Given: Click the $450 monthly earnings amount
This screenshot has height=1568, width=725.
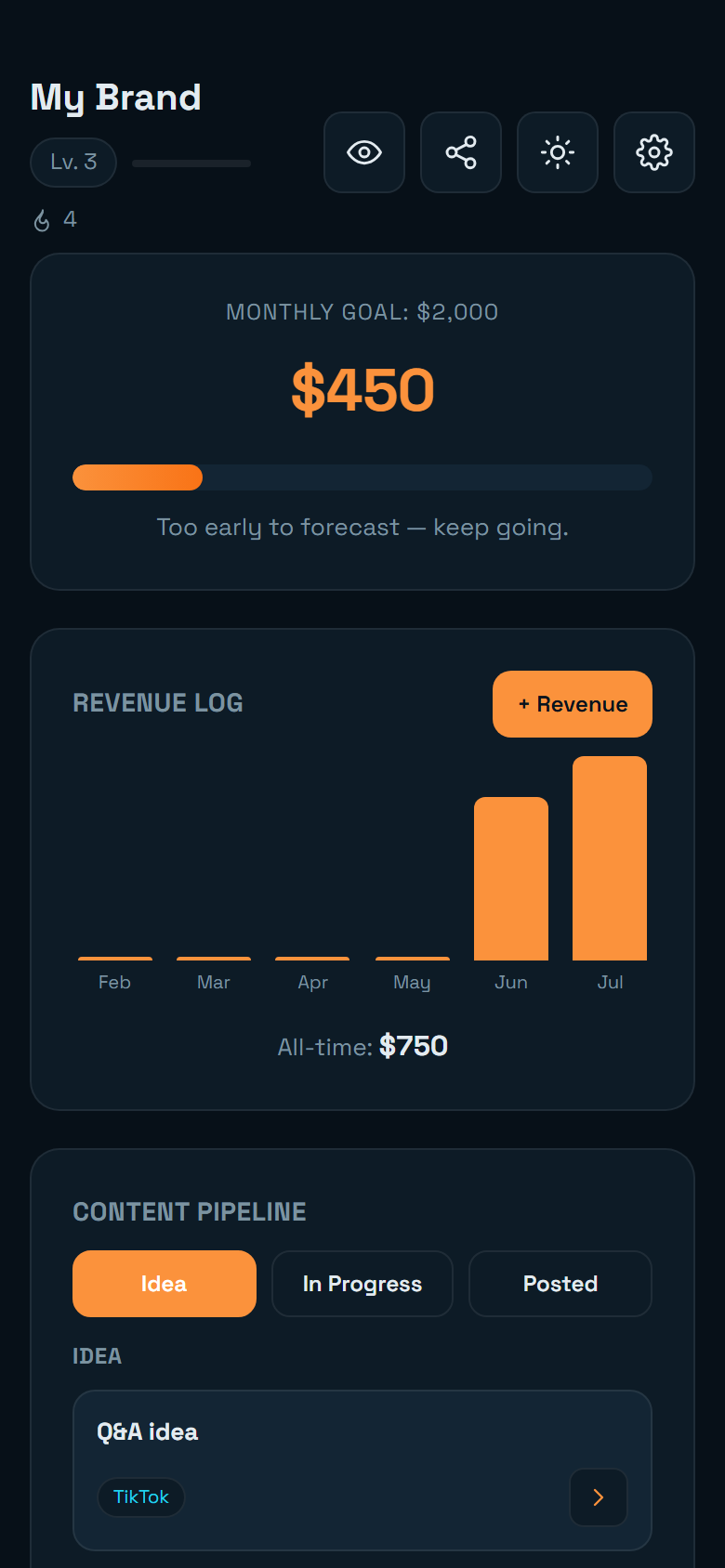Looking at the screenshot, I should click(362, 390).
